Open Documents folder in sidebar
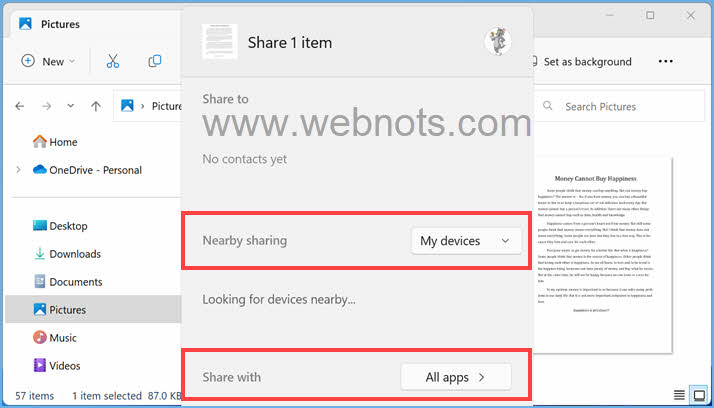Viewport: 714px width, 408px height. [75, 282]
